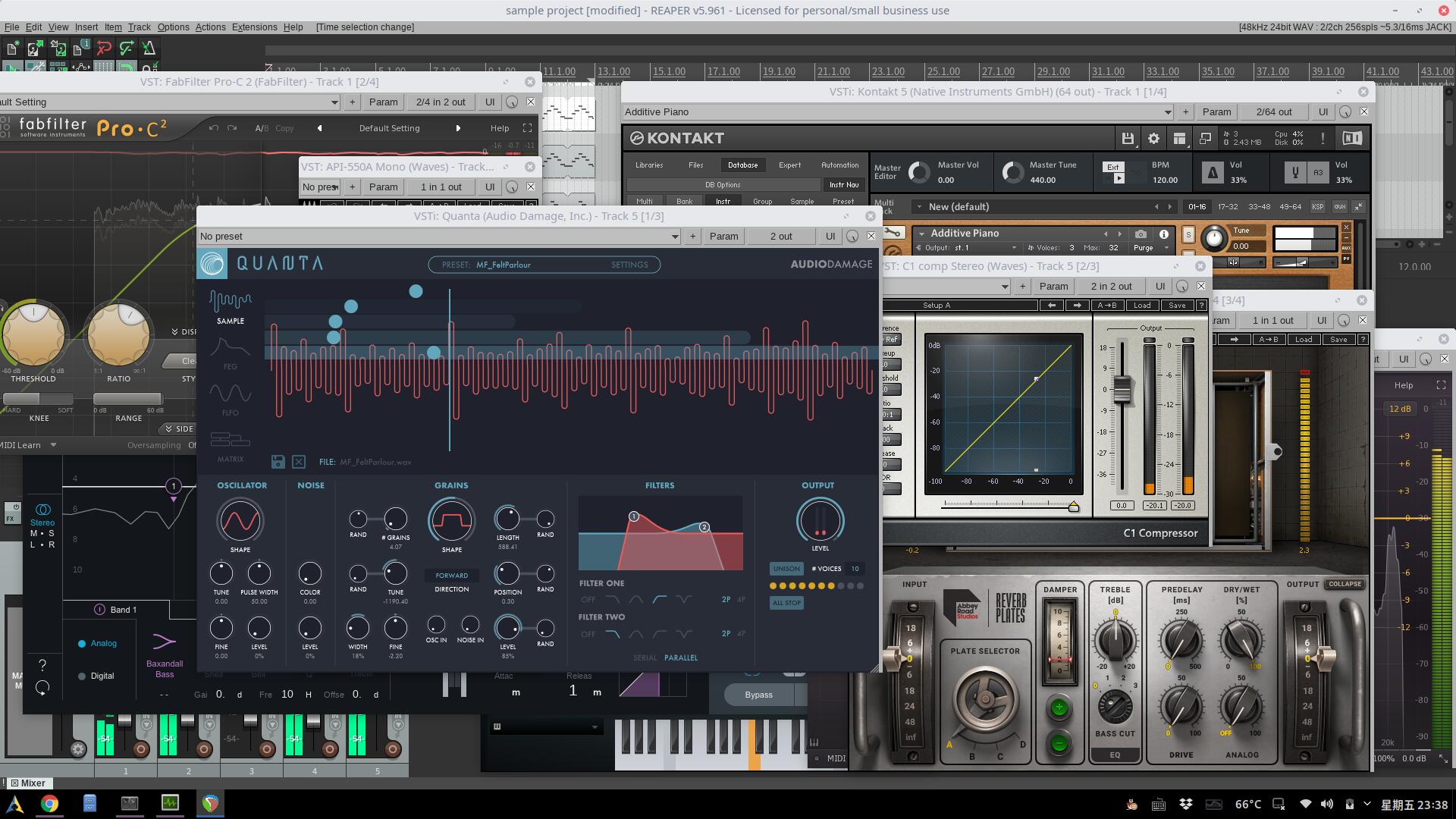Click the Save project toolbar icon
The width and height of the screenshot is (1456, 819).
click(58, 49)
